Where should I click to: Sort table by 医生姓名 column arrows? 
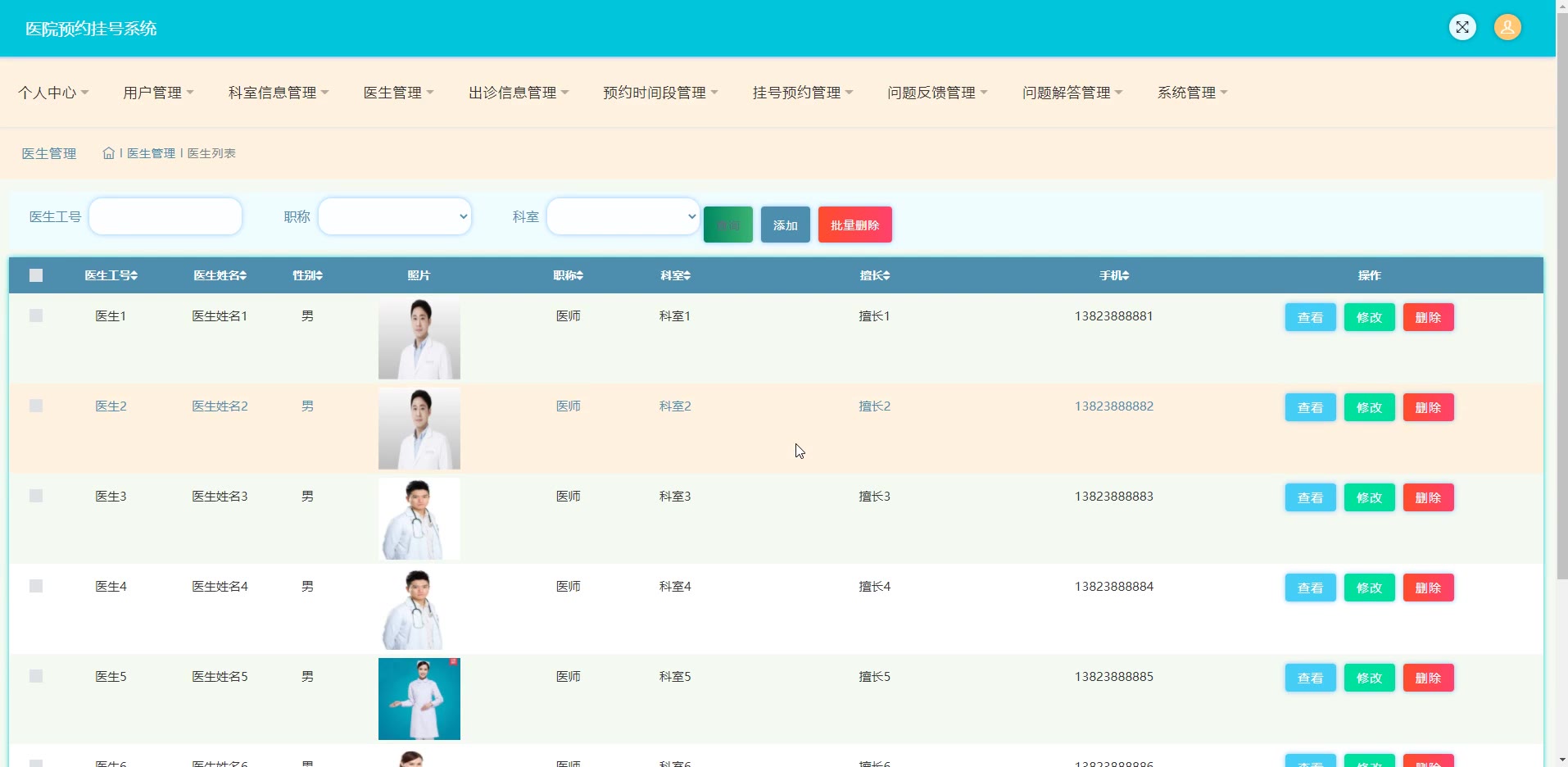pyautogui.click(x=243, y=276)
